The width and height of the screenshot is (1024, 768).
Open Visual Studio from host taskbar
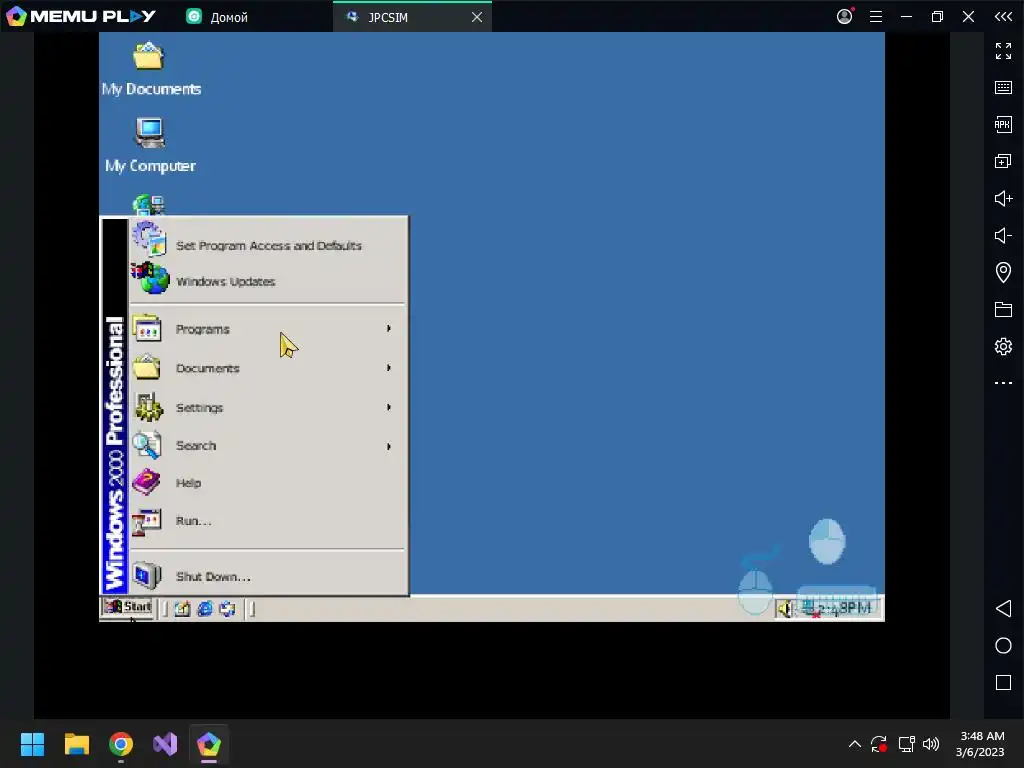[x=165, y=744]
